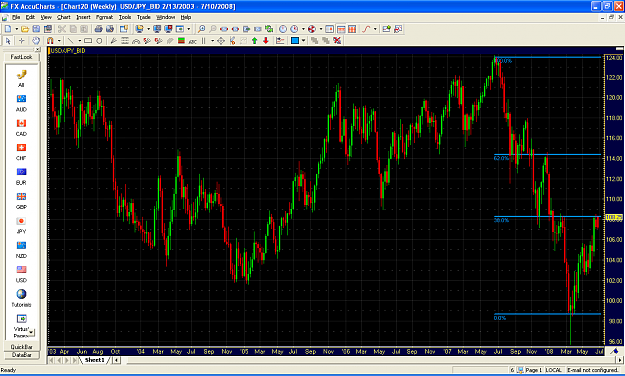Click the Print icon
The width and height of the screenshot is (625, 376).
click(98, 29)
